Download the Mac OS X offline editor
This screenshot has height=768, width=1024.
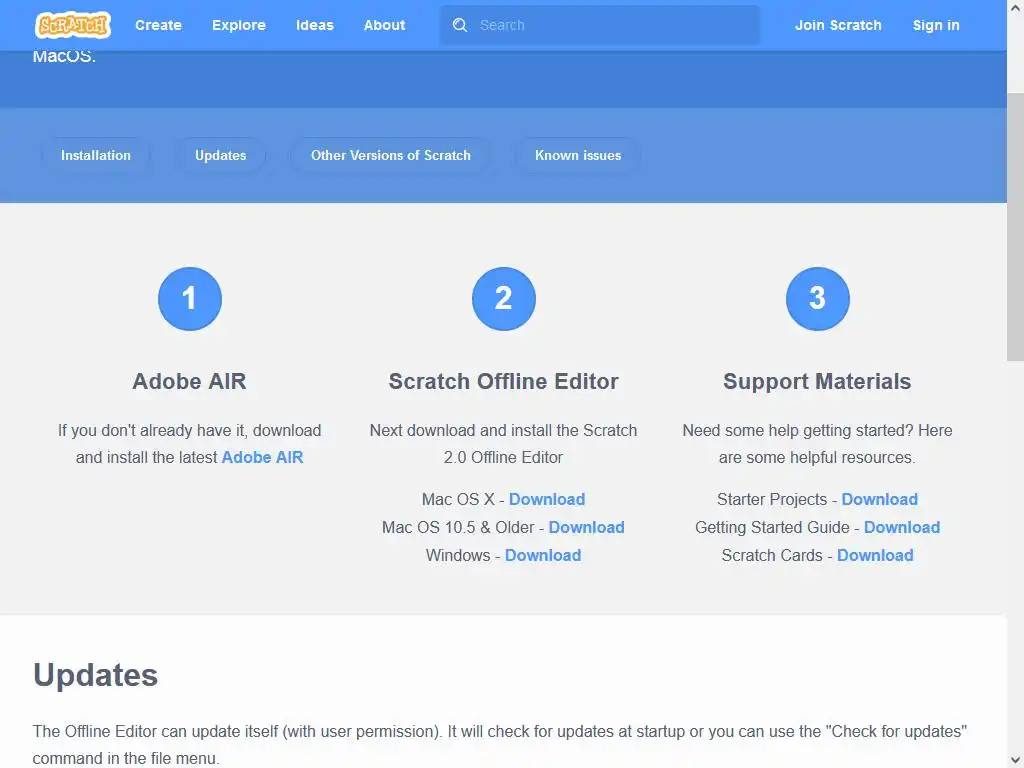[547, 500]
